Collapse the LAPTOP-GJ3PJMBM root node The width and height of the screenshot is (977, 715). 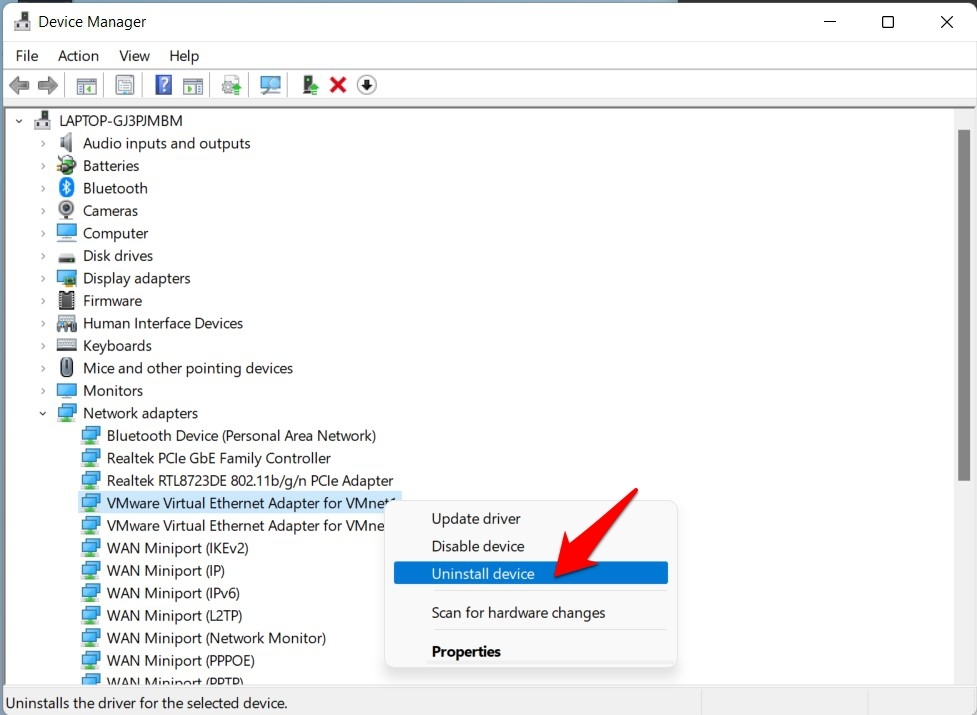click(x=19, y=120)
